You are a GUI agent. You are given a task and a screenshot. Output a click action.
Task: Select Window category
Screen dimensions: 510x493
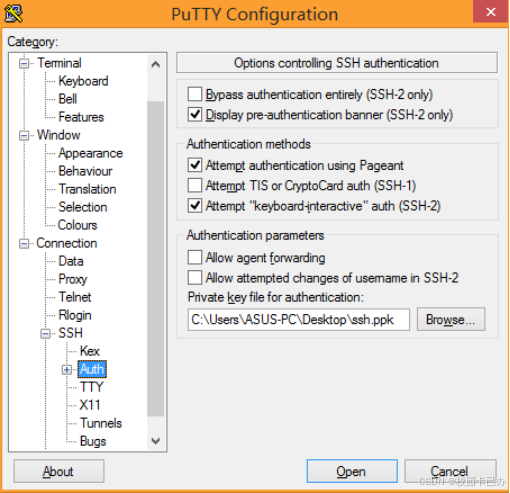click(58, 135)
